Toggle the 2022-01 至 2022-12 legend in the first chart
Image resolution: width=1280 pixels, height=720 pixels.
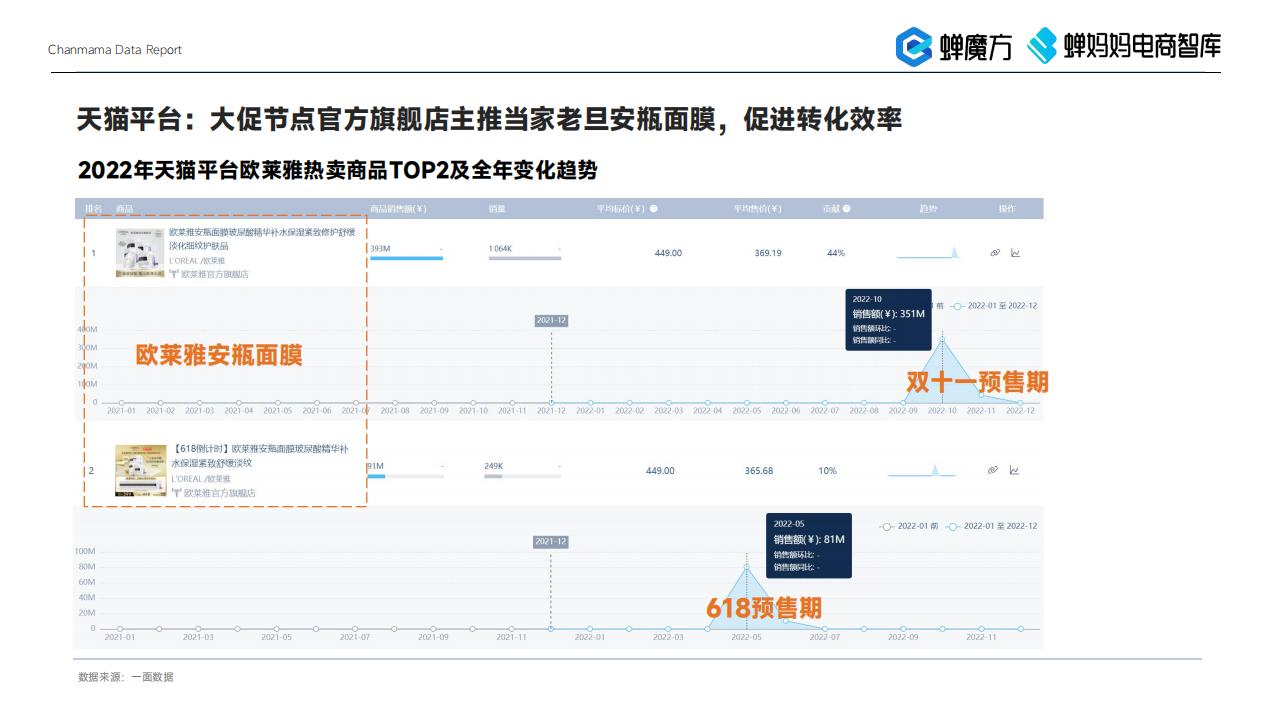pyautogui.click(x=993, y=305)
